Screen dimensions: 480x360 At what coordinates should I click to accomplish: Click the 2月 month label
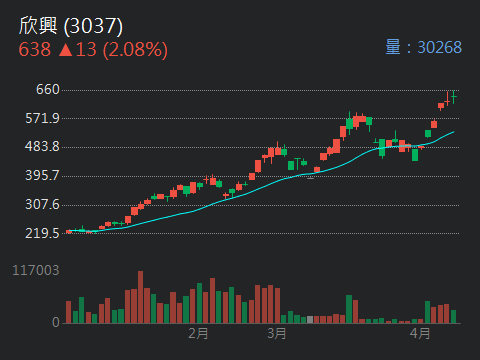click(x=198, y=333)
